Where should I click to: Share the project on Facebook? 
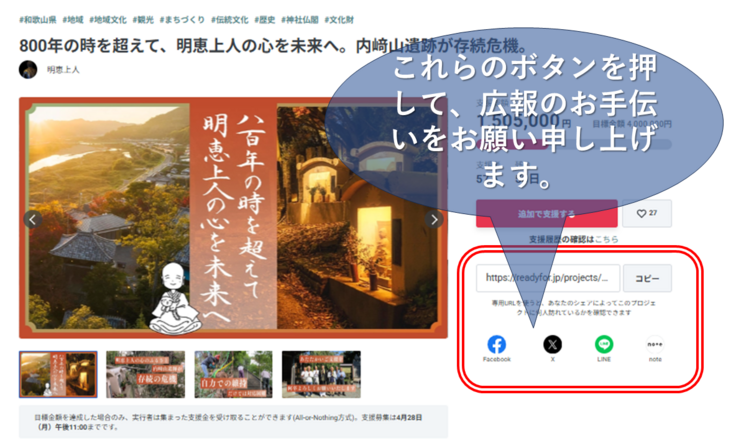coord(496,345)
